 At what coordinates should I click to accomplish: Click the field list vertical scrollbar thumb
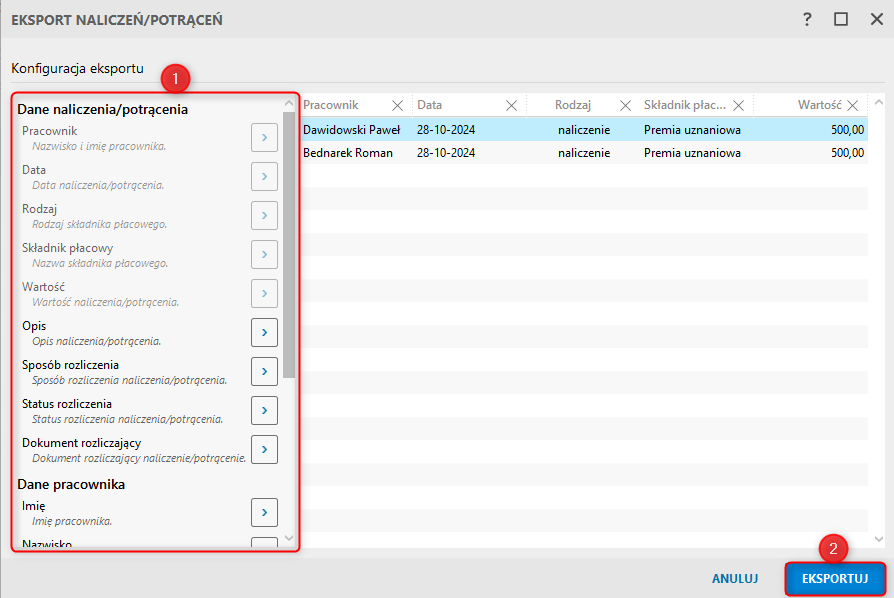click(x=288, y=245)
